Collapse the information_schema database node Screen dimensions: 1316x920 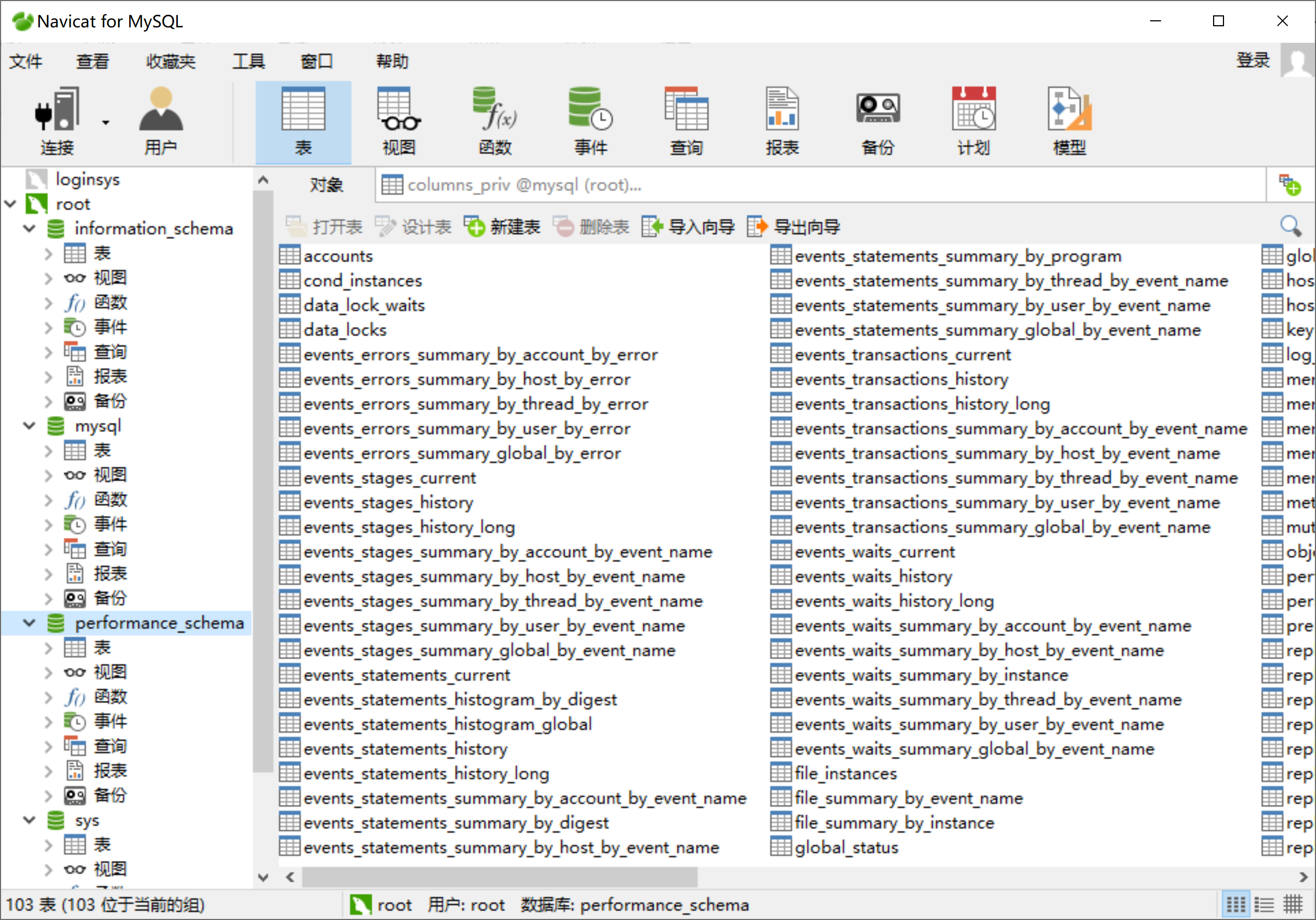point(29,229)
